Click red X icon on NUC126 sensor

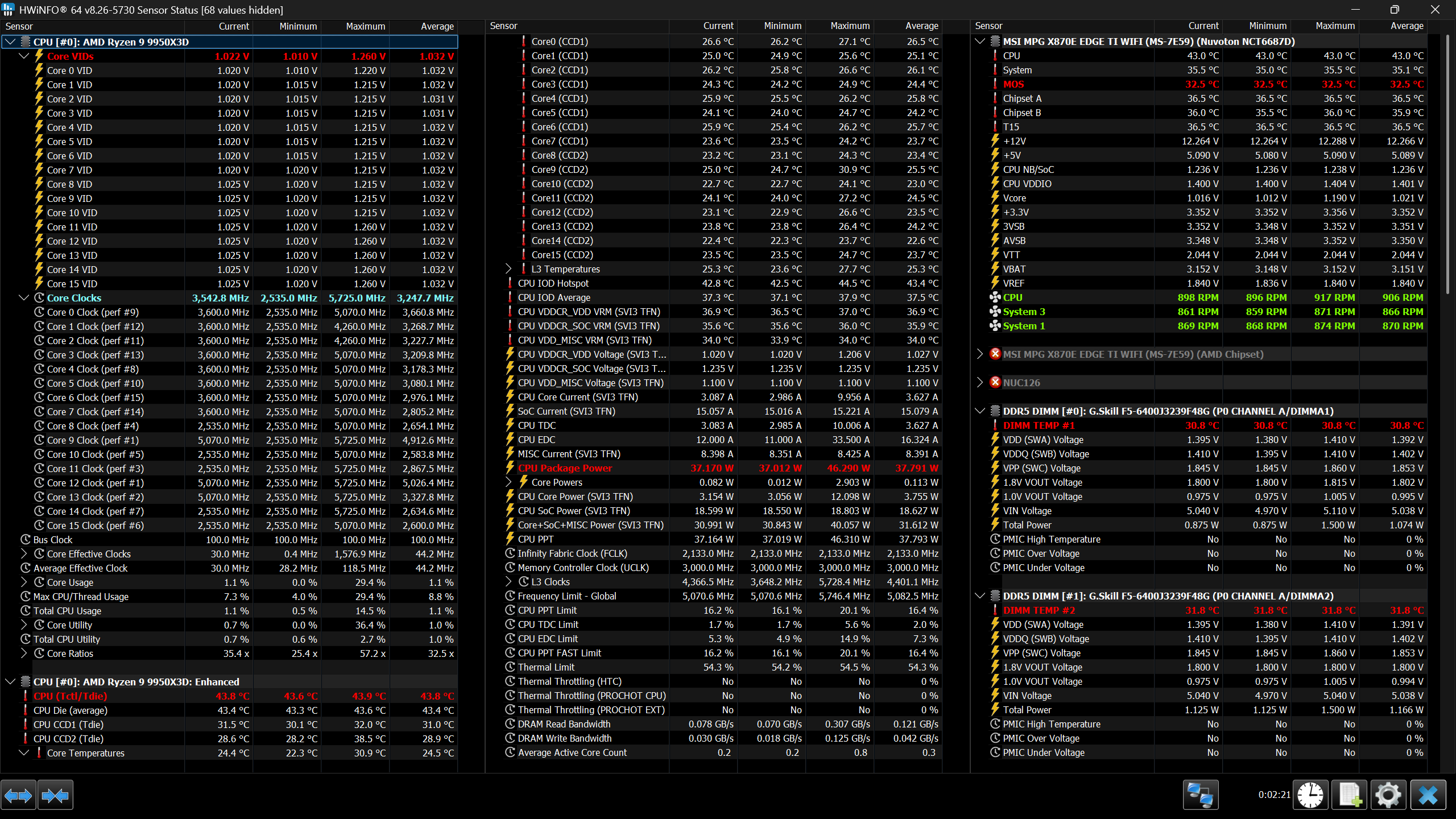click(995, 383)
